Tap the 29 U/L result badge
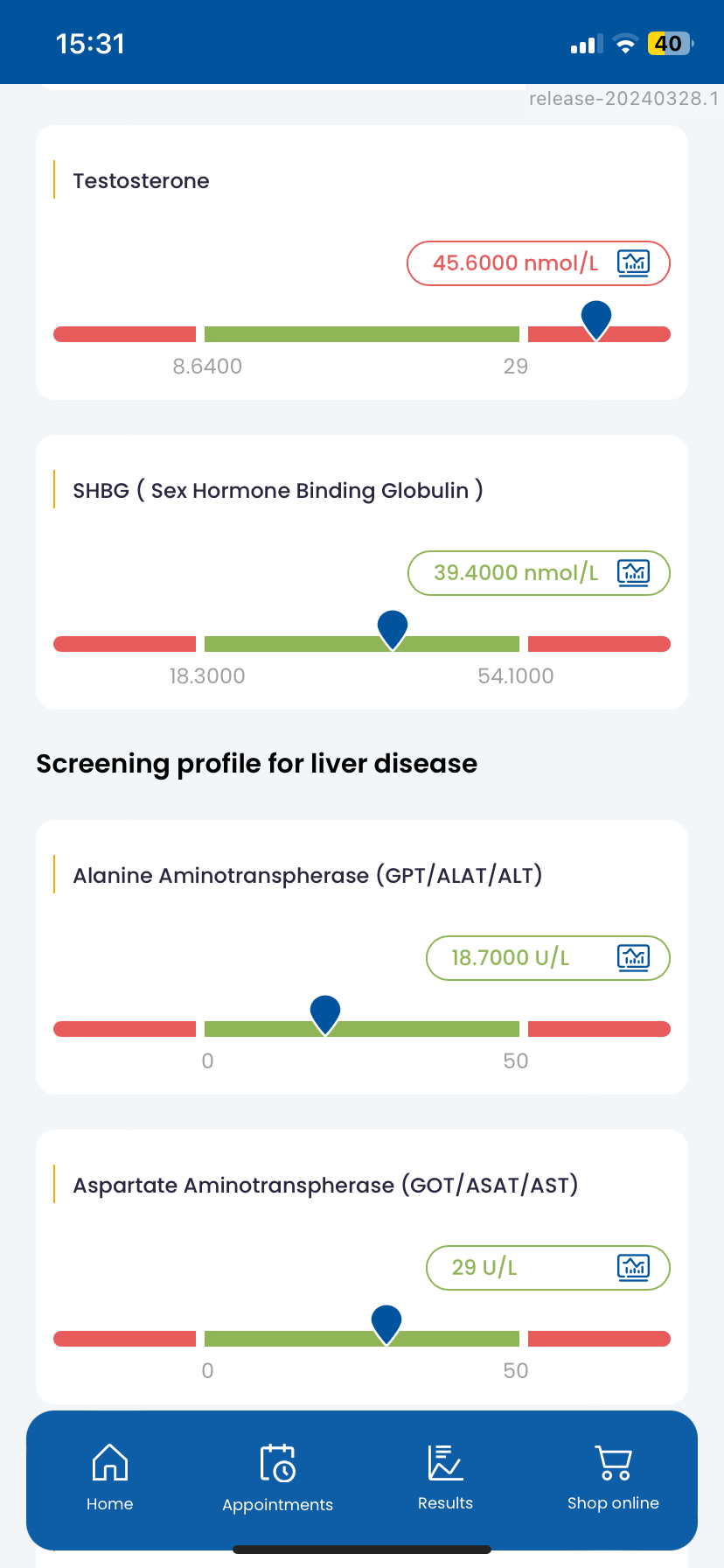 click(x=548, y=1268)
